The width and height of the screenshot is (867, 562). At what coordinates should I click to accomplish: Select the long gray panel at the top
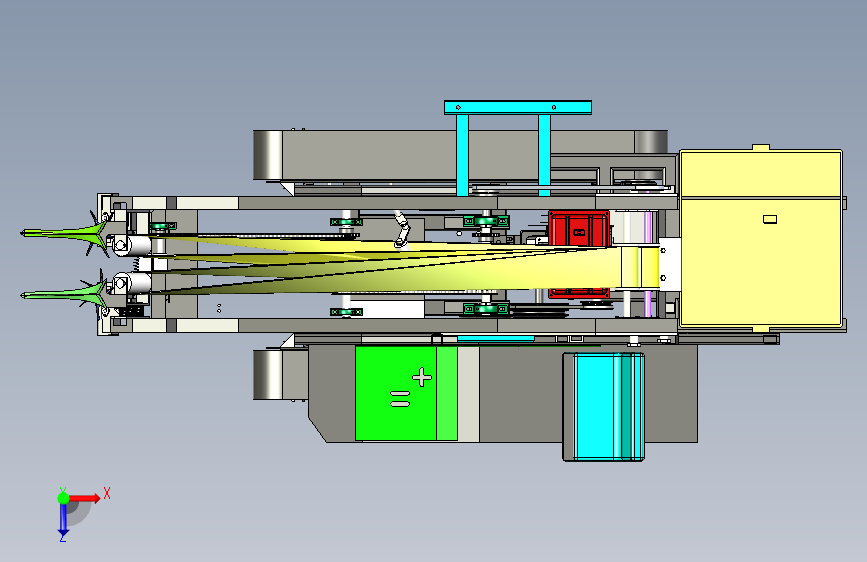click(458, 155)
